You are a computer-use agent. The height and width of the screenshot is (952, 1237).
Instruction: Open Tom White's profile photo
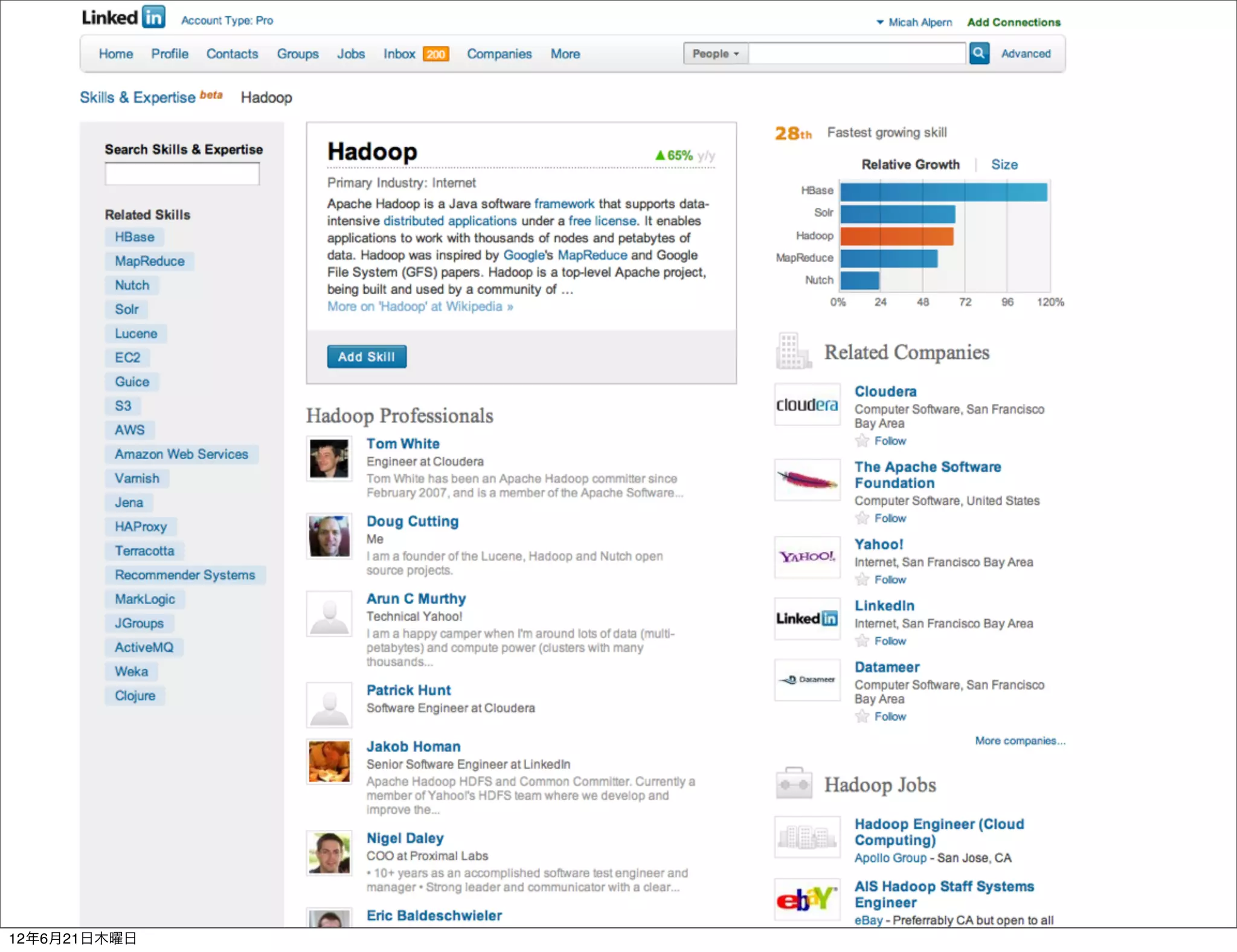point(329,458)
